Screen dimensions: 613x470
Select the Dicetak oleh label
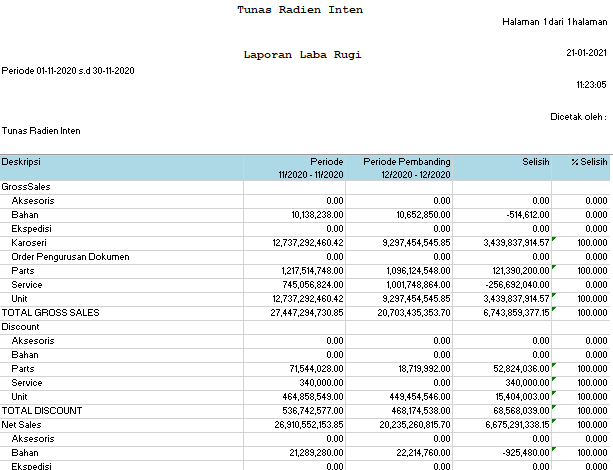579,117
